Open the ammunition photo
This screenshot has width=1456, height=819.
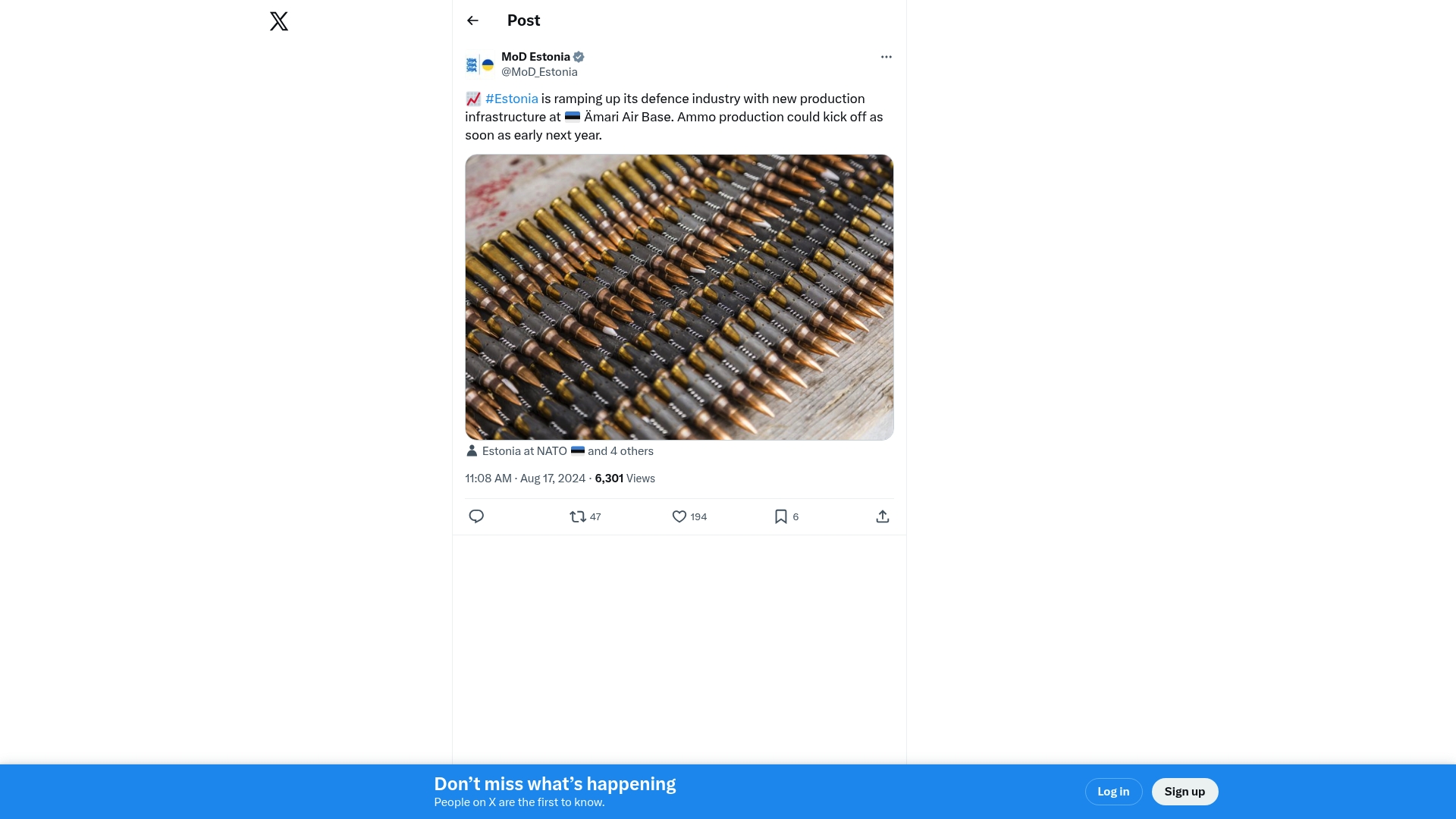click(x=679, y=297)
